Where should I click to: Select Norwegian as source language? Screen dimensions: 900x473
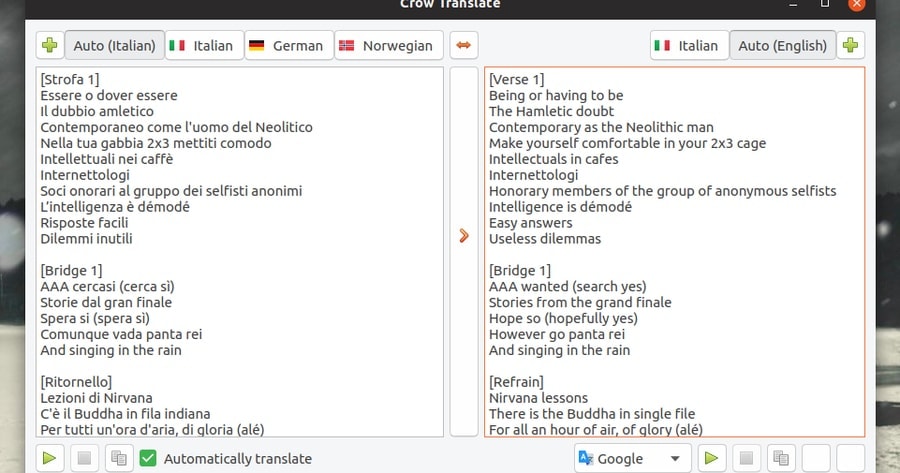(x=389, y=45)
